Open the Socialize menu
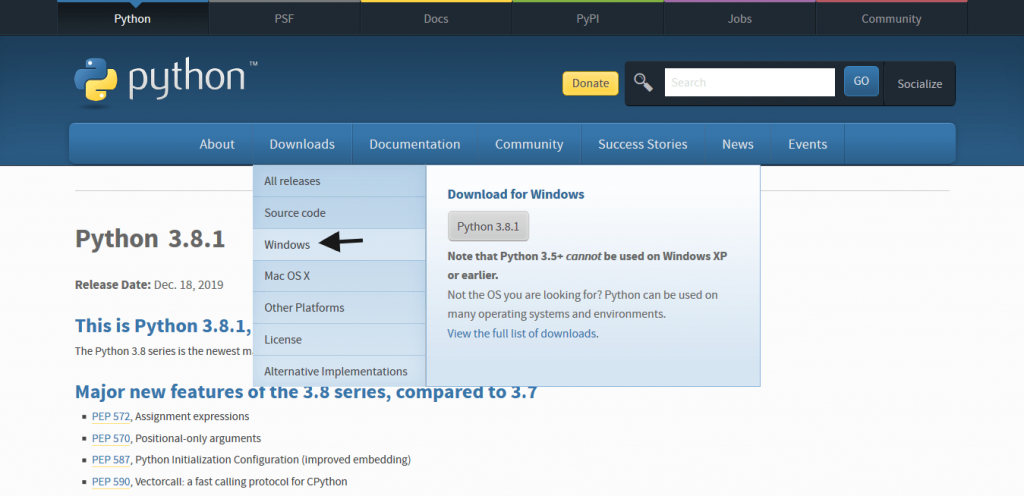This screenshot has width=1024, height=496. pyautogui.click(x=920, y=84)
